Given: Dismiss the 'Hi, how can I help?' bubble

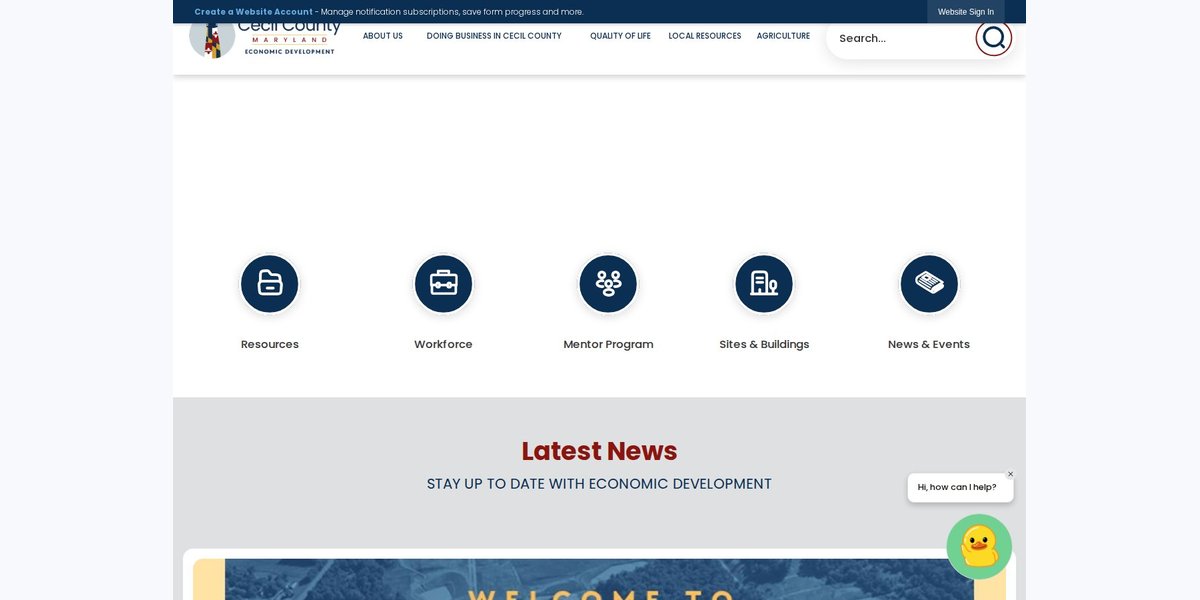Looking at the screenshot, I should pyautogui.click(x=1010, y=474).
